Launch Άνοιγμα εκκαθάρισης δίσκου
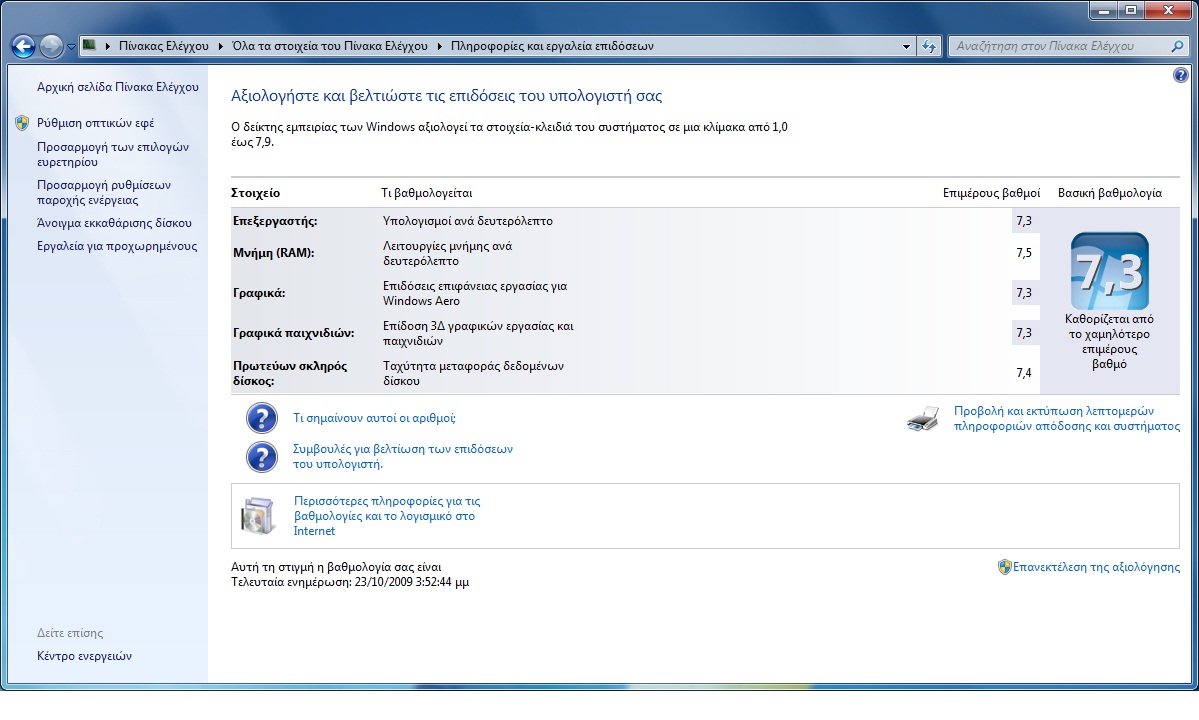Viewport: 1199px width, 720px height. coord(115,223)
